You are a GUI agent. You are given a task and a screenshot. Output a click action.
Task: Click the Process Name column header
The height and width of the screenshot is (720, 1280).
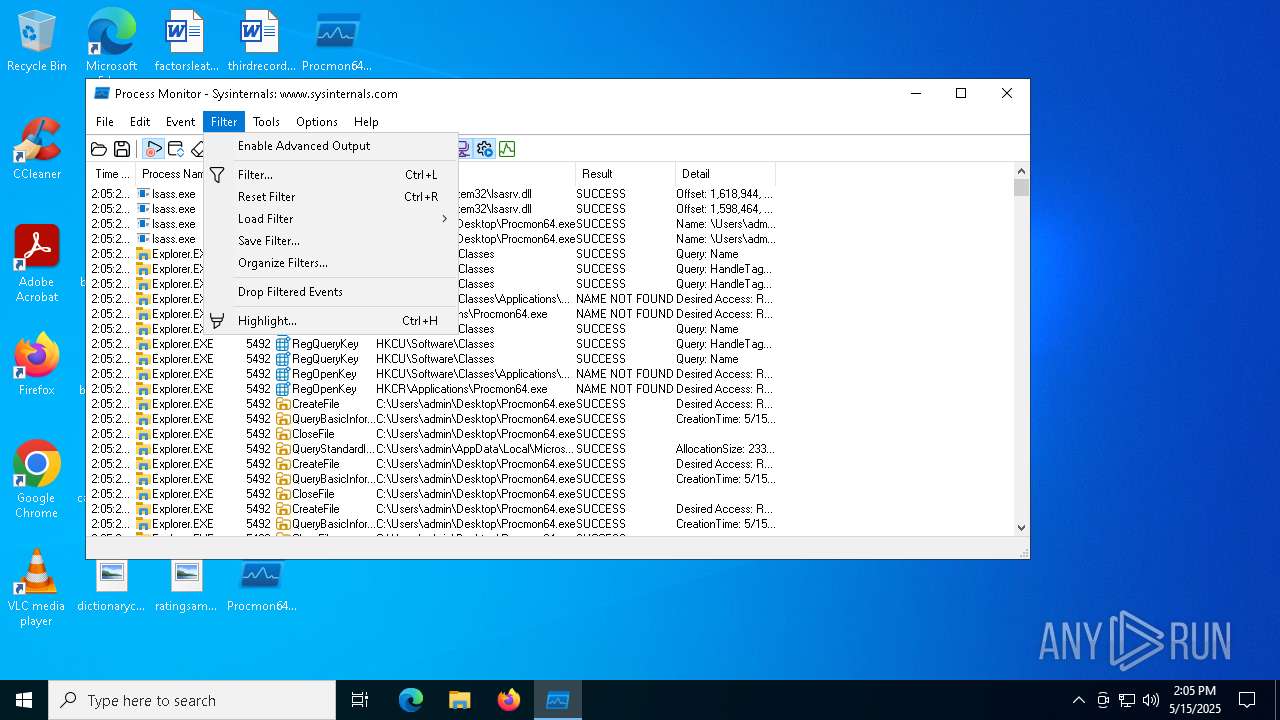[169, 174]
